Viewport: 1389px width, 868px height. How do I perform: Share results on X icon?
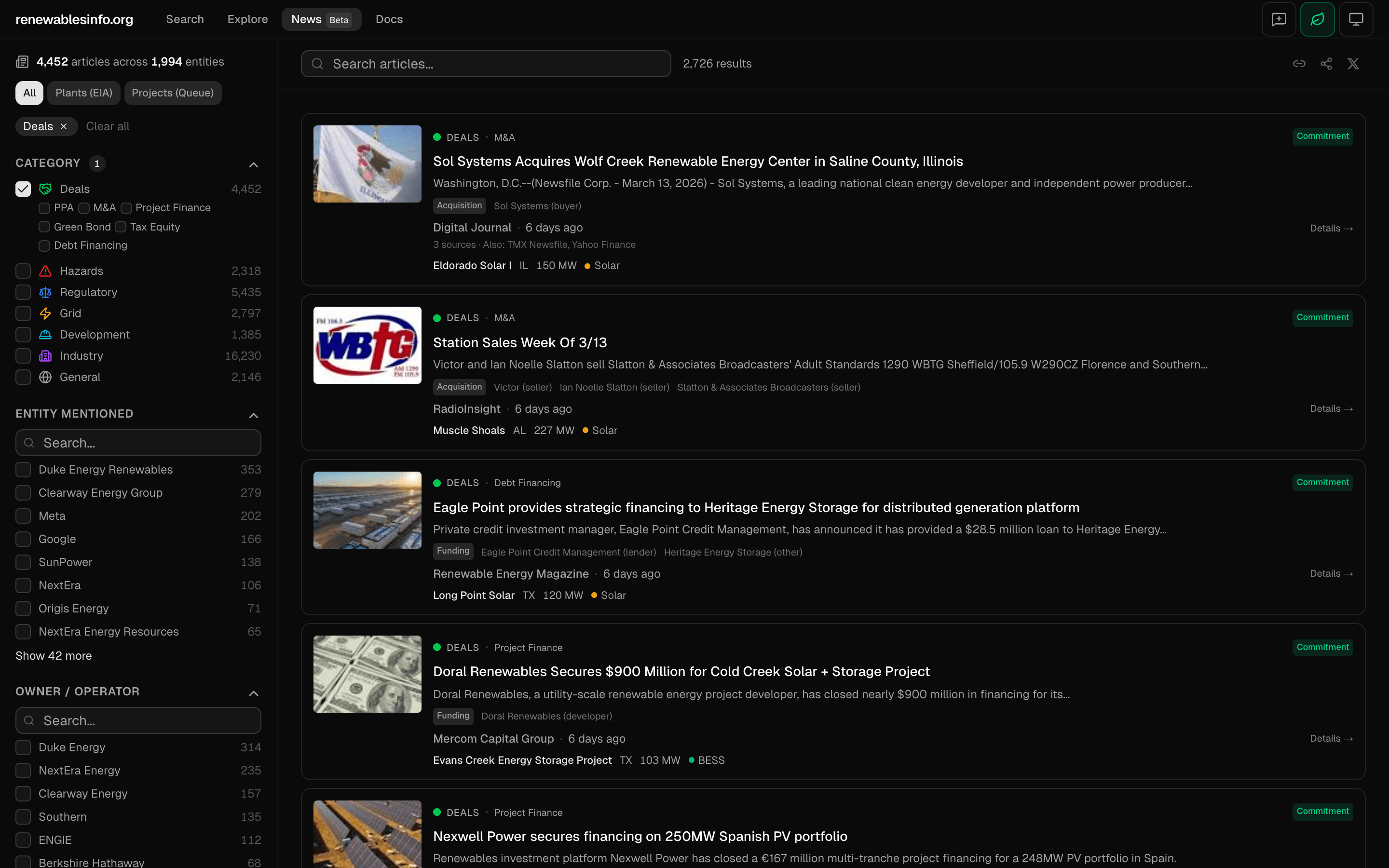pos(1353,64)
